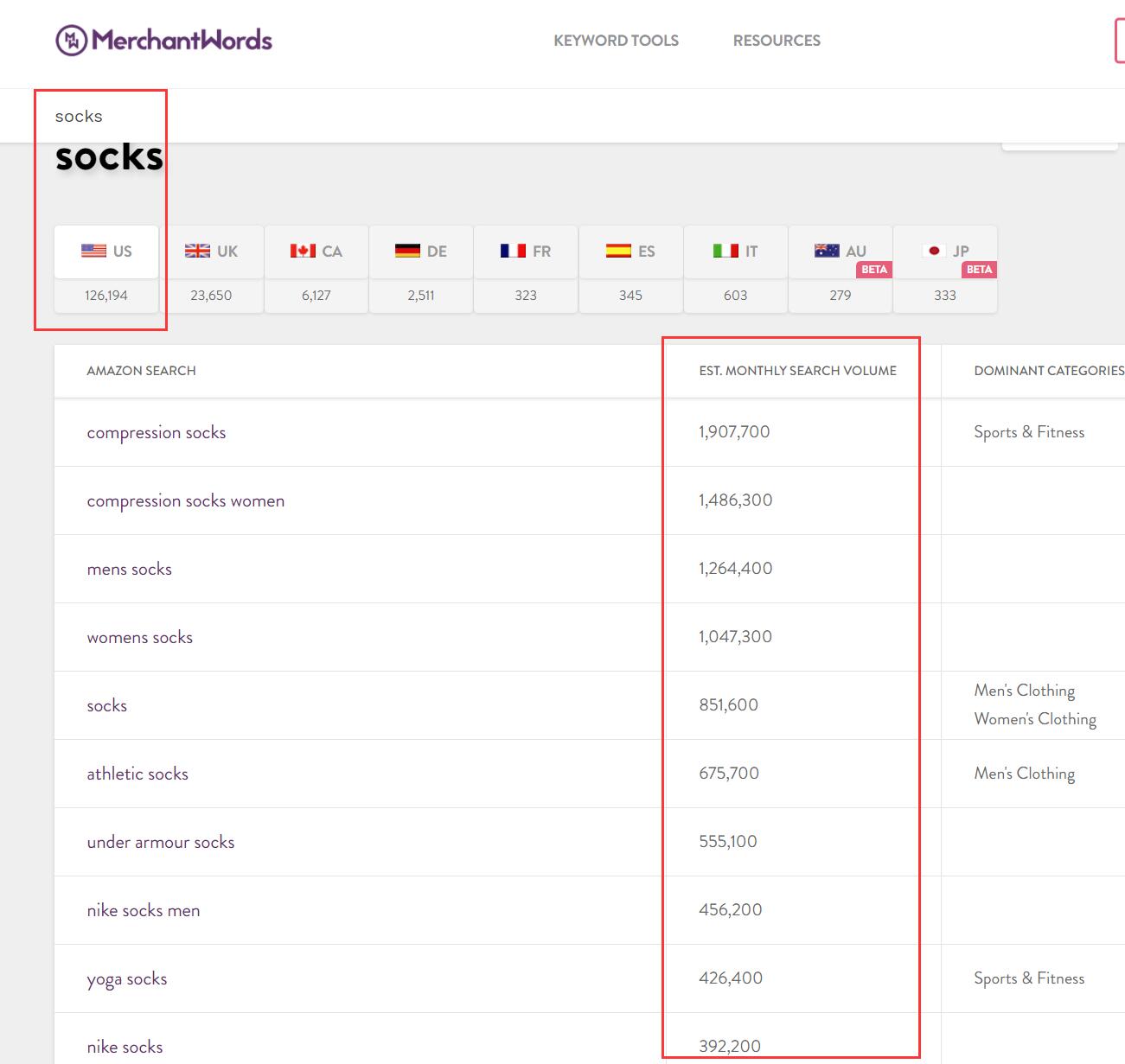Click the United States flag icon

[x=93, y=251]
